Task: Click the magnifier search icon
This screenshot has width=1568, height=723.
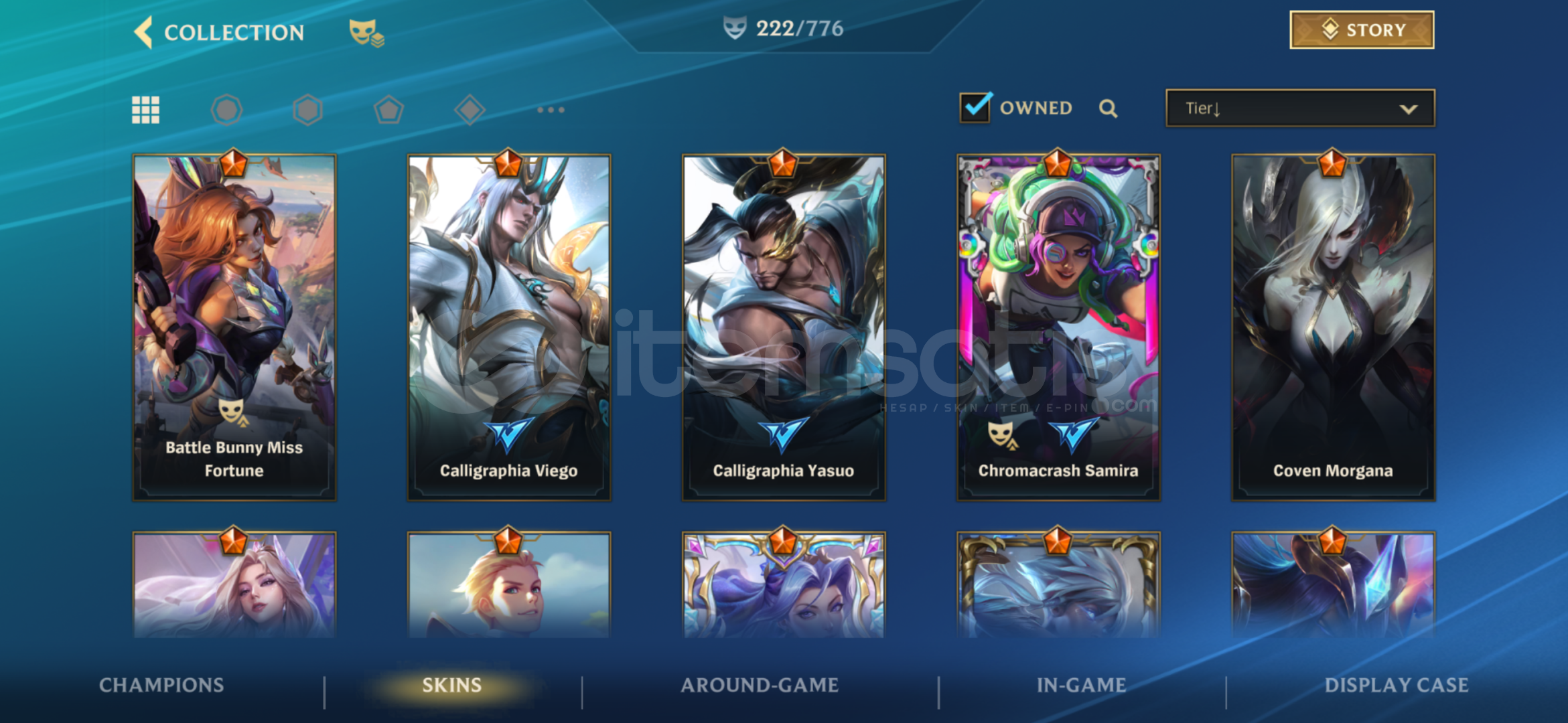Action: [x=1108, y=108]
